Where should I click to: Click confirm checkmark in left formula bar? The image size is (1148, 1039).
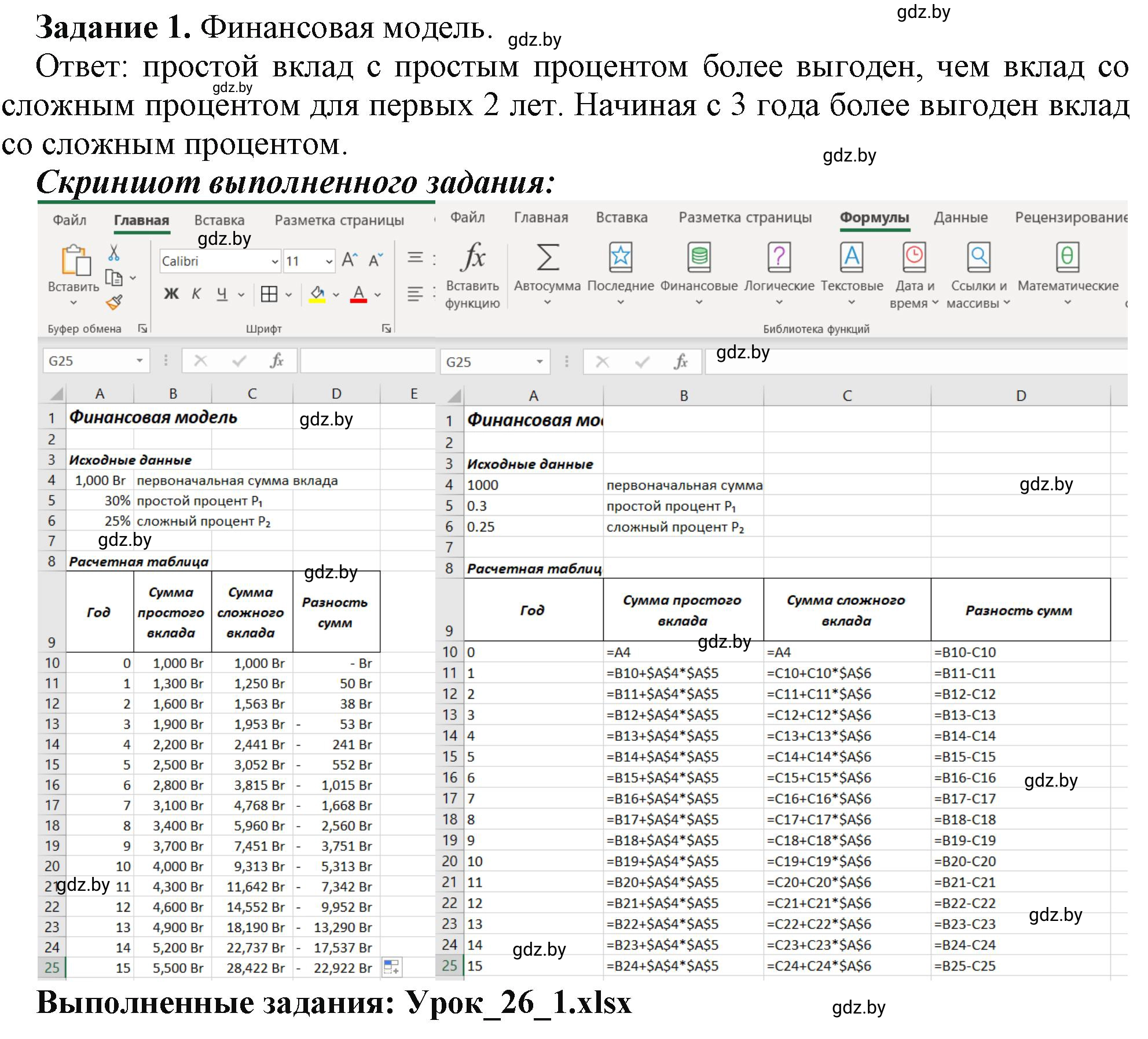point(239,361)
